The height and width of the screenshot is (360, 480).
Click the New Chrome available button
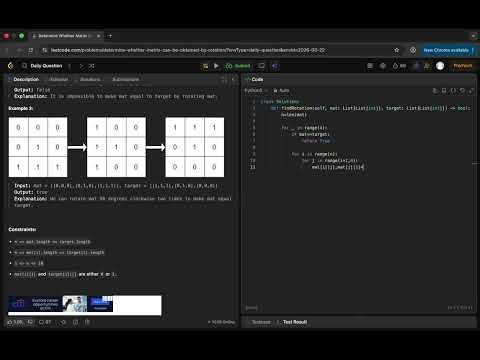pos(449,50)
